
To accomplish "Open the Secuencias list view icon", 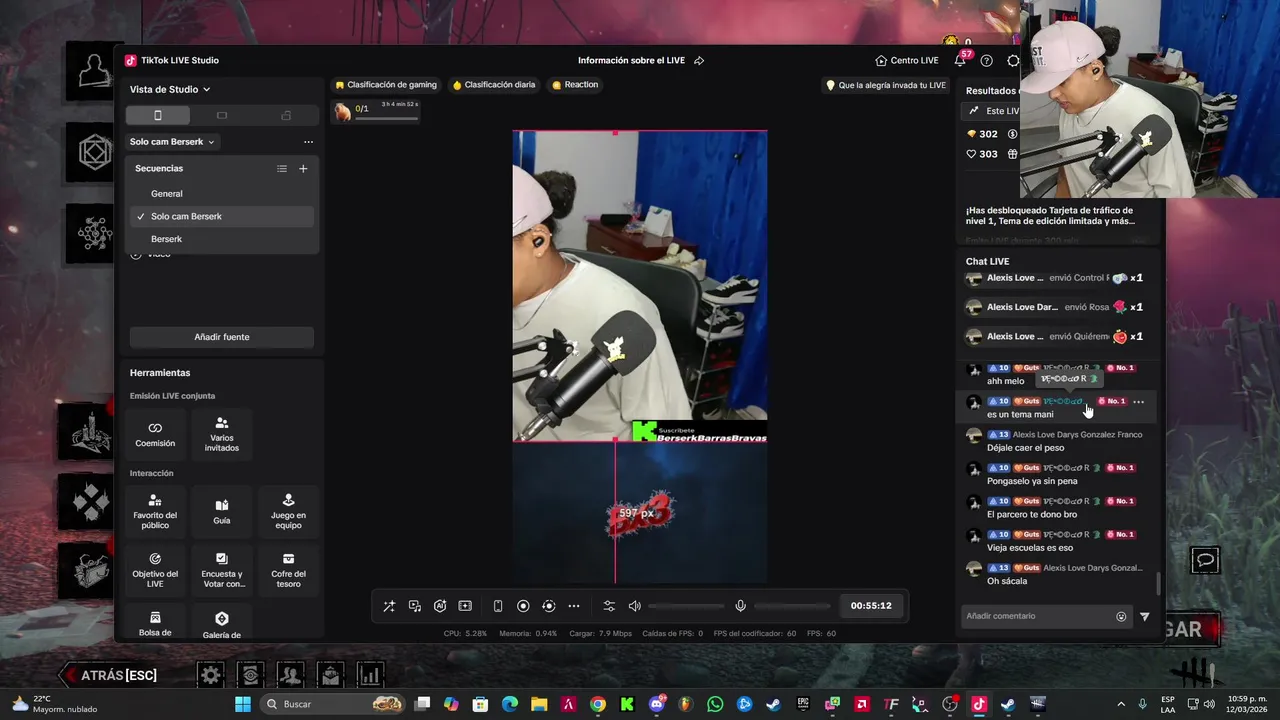I will pyautogui.click(x=282, y=169).
